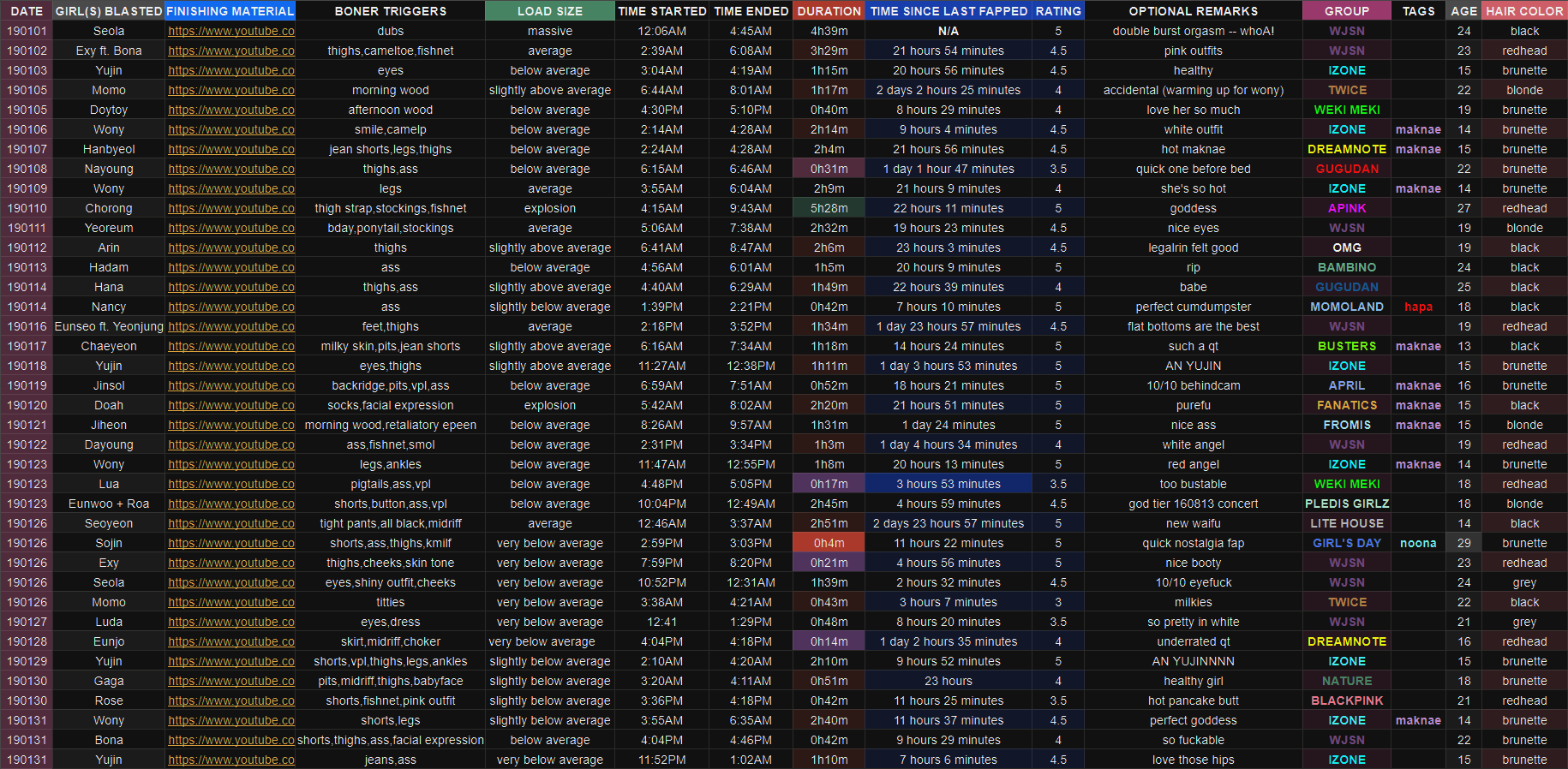
Task: Select the TIME STARTED column header
Action: point(662,11)
